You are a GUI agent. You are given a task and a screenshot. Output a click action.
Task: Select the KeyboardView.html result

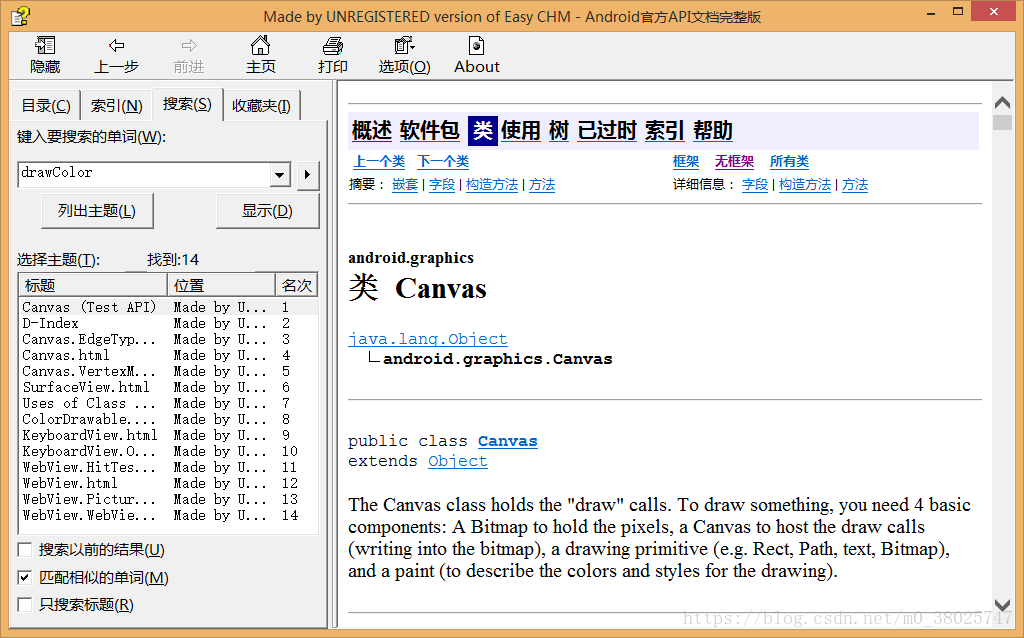pyautogui.click(x=168, y=435)
